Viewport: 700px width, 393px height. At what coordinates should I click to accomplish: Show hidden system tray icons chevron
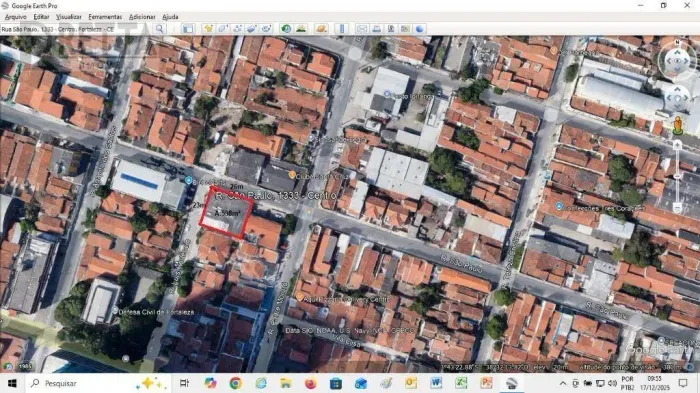[563, 383]
